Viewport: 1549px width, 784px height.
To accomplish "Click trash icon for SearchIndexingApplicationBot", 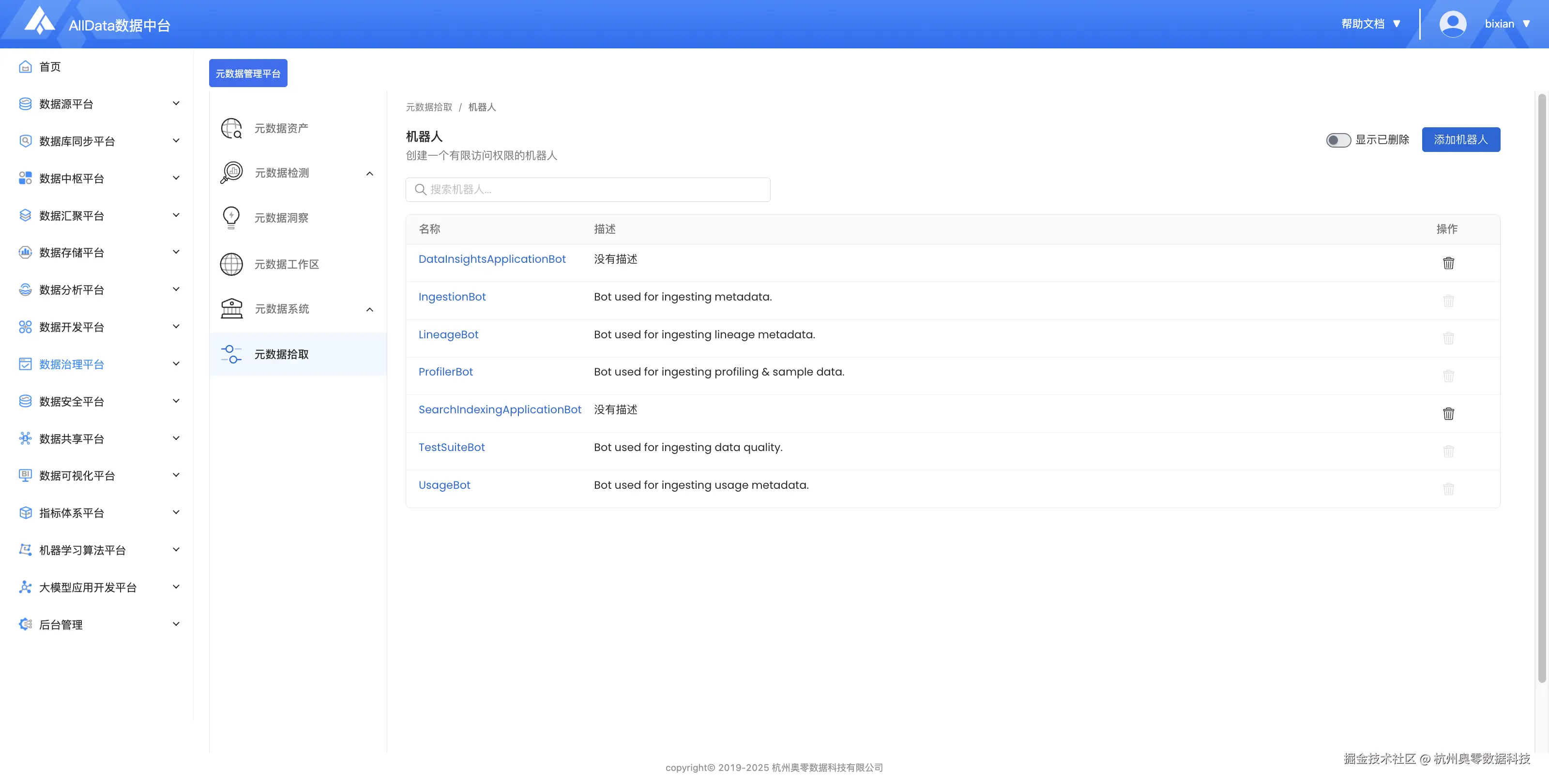I will tap(1448, 414).
